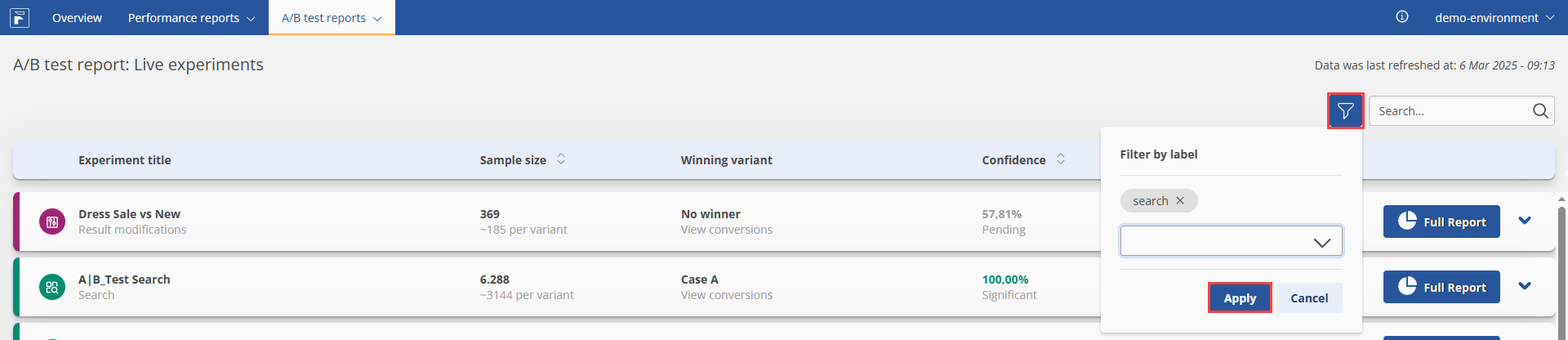Open A/B test reports tab
Screen dimensions: 1568x340
(x=332, y=17)
